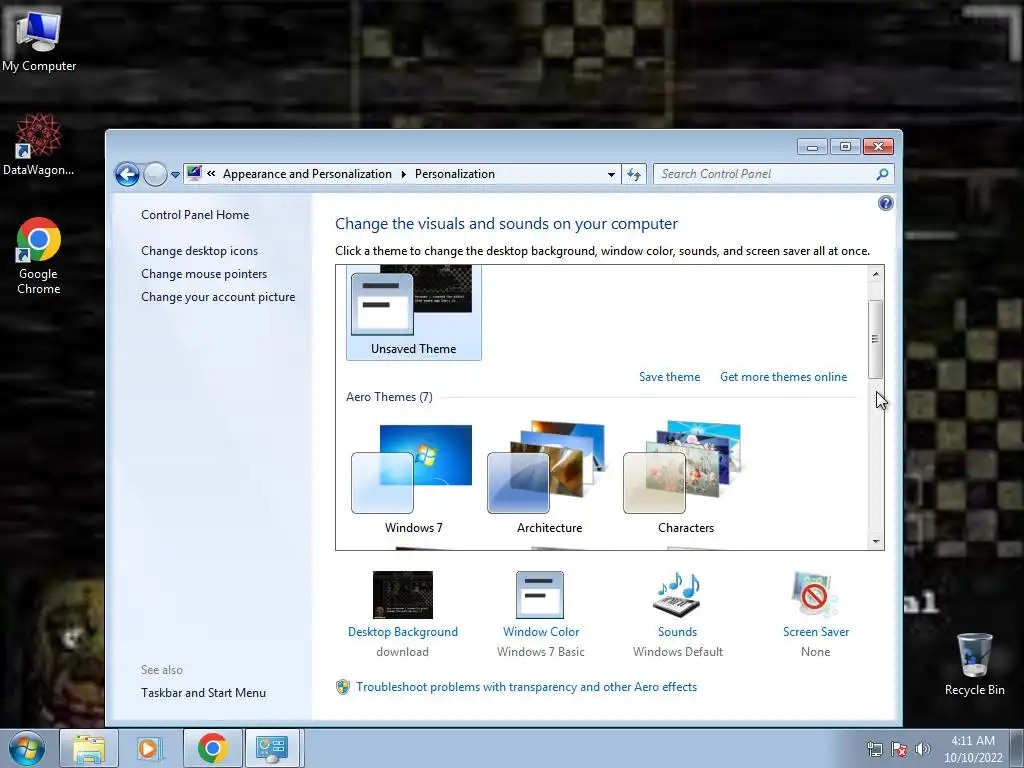Click the Desktop Background link text
The height and width of the screenshot is (768, 1024).
click(402, 632)
